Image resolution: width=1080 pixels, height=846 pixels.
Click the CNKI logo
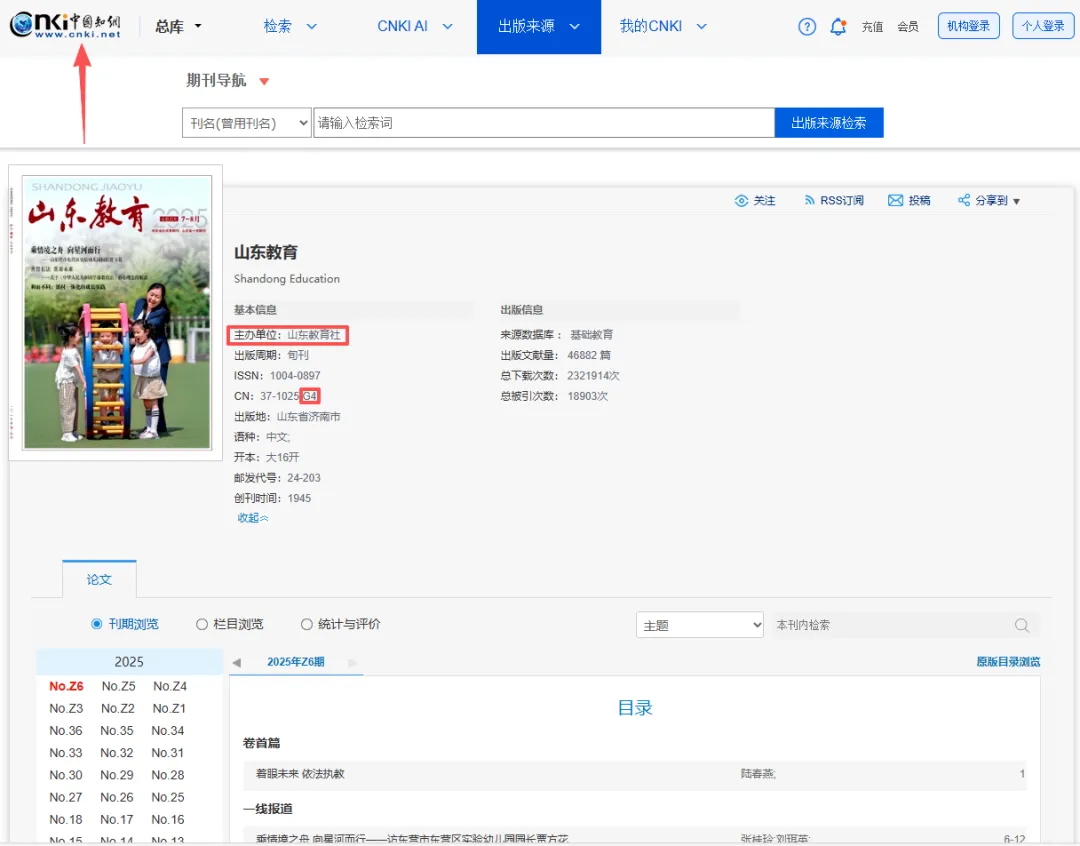[65, 25]
